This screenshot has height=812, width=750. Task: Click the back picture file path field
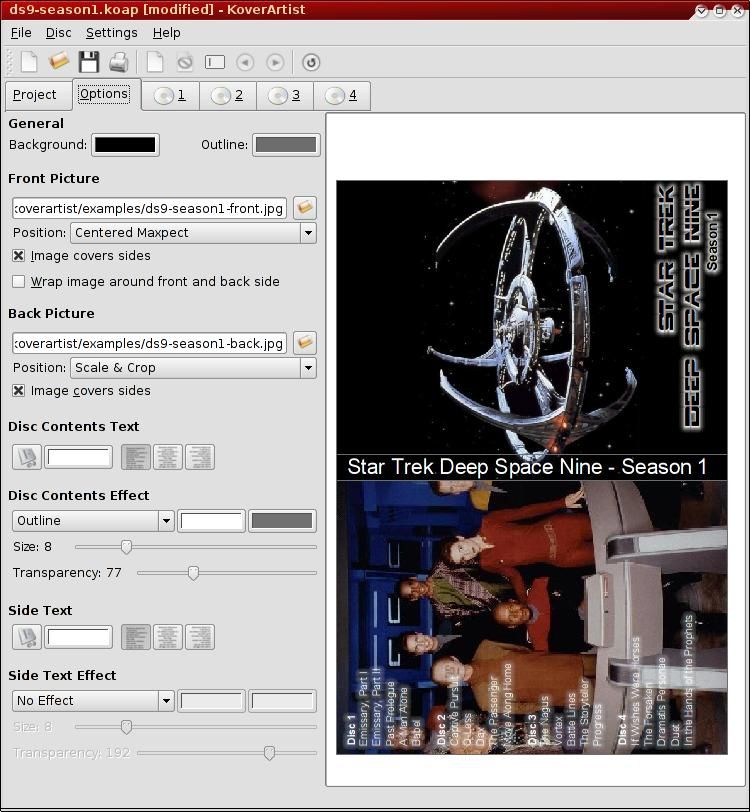tap(149, 343)
